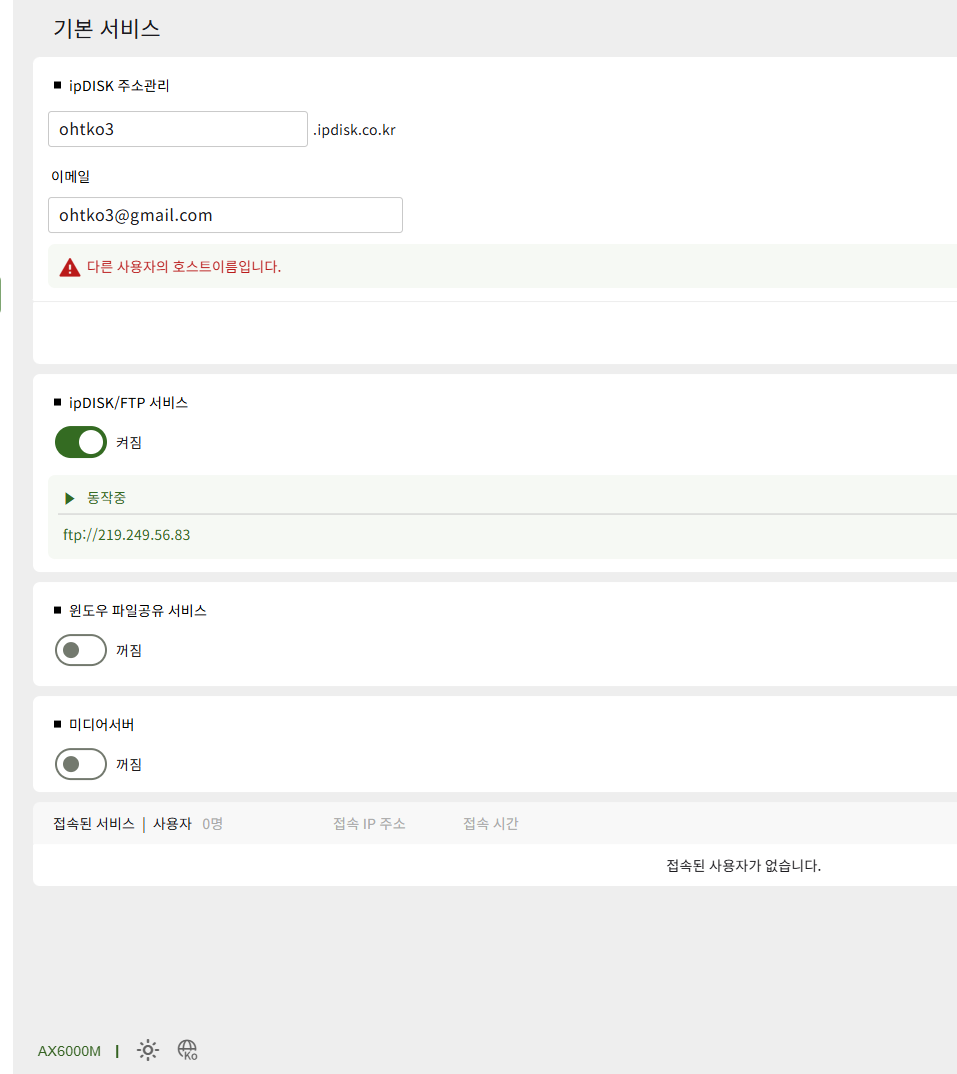The image size is (957, 1074).
Task: Turn off the ipDISK/FTP 서비스 switch
Action: coord(81,442)
